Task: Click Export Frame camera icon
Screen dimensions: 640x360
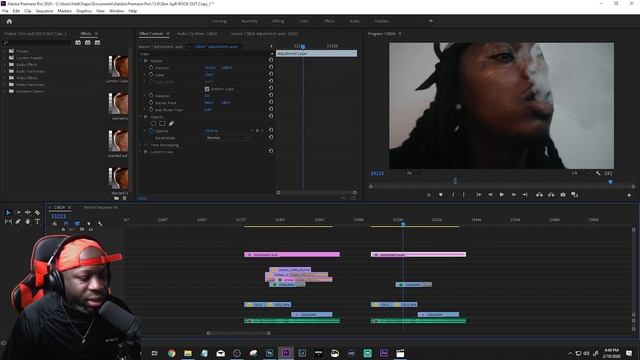Action: (563, 195)
